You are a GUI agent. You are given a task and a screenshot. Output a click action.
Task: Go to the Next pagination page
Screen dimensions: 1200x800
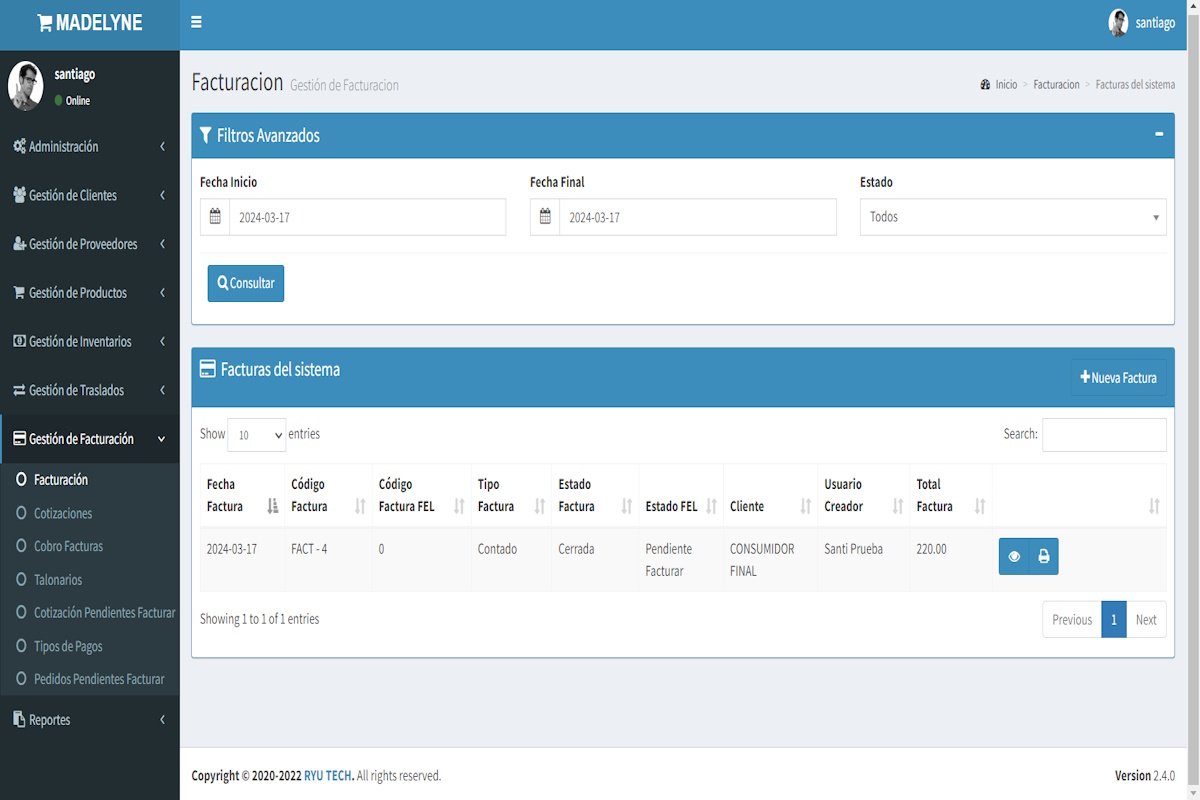pos(1146,620)
